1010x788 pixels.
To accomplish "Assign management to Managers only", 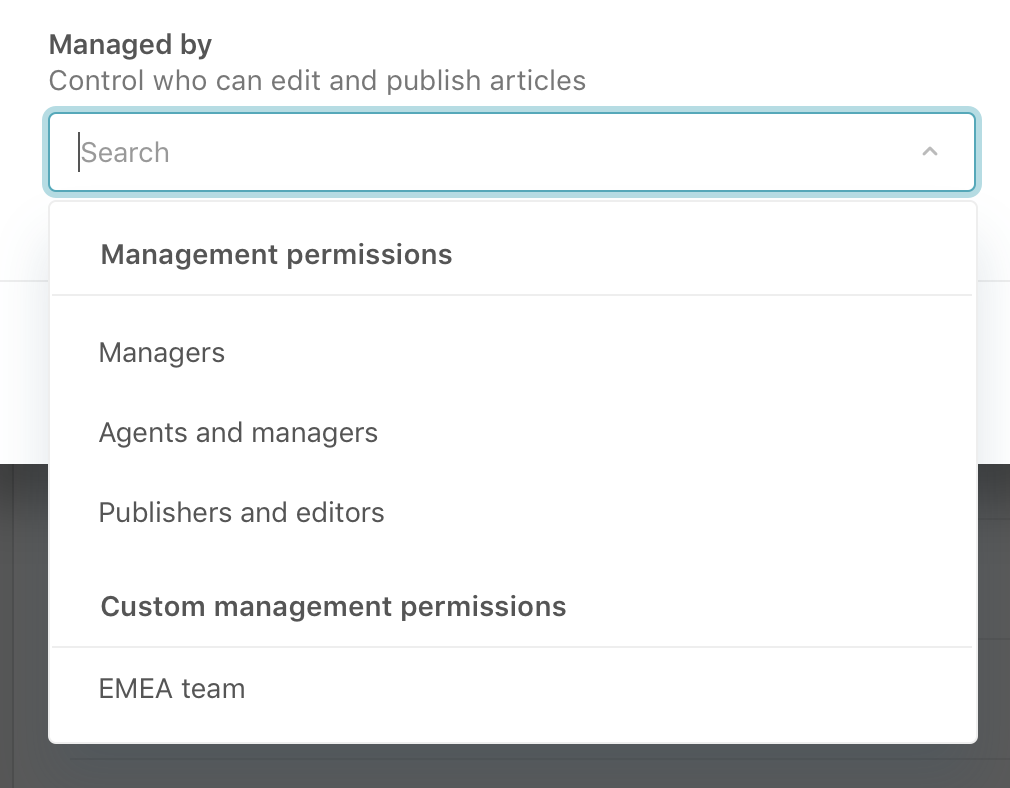I will 162,353.
